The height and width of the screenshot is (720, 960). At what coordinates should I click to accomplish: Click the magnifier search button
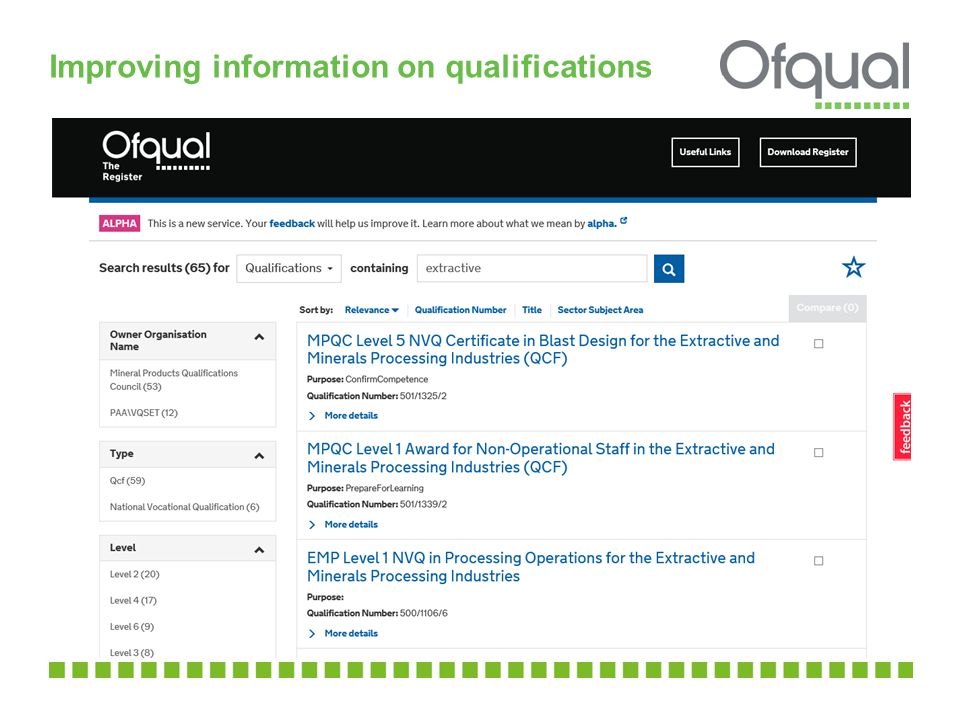pos(669,269)
